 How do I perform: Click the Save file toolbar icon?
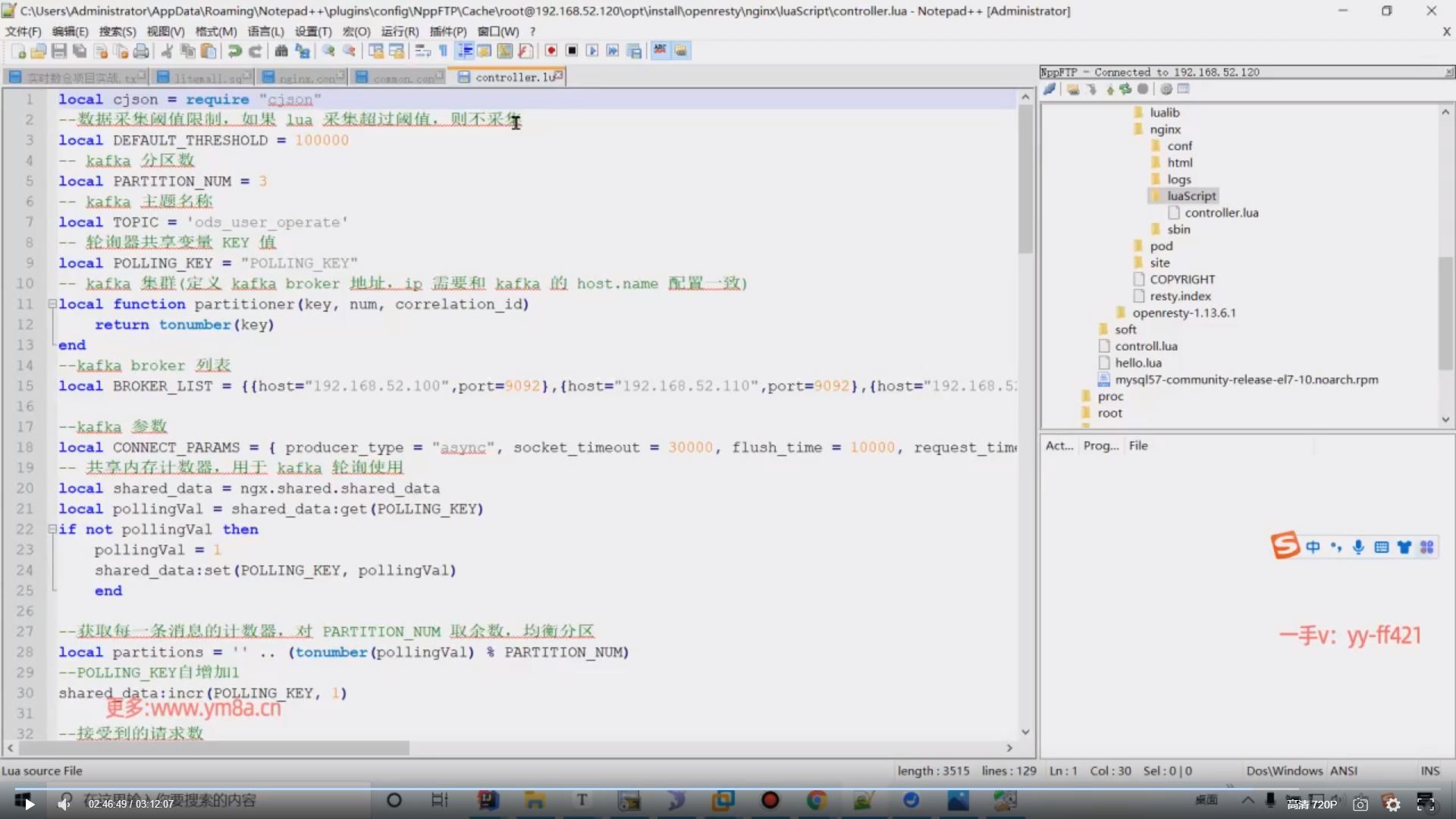(x=58, y=51)
